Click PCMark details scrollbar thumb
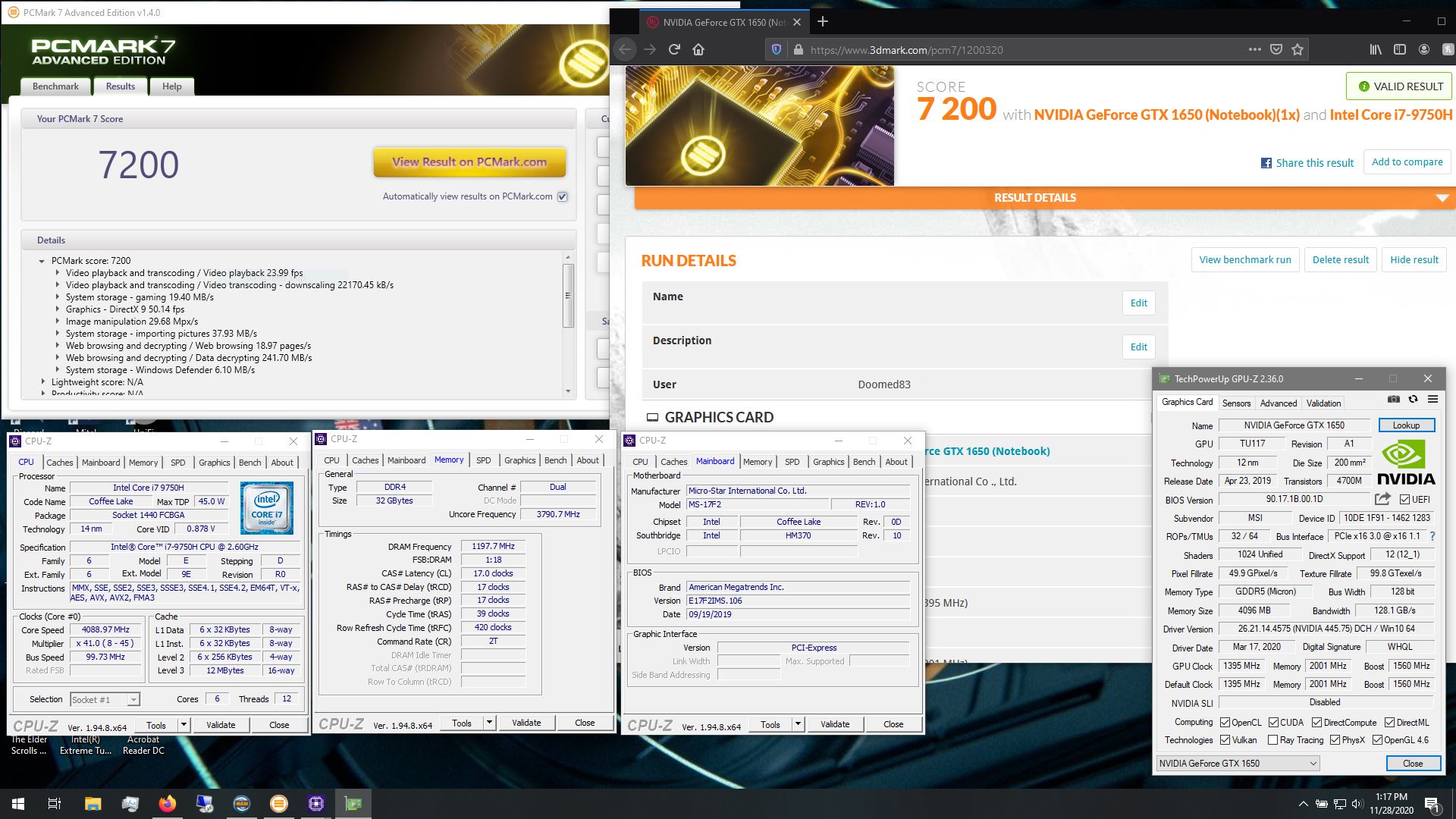Viewport: 1456px width, 819px height. pos(568,296)
